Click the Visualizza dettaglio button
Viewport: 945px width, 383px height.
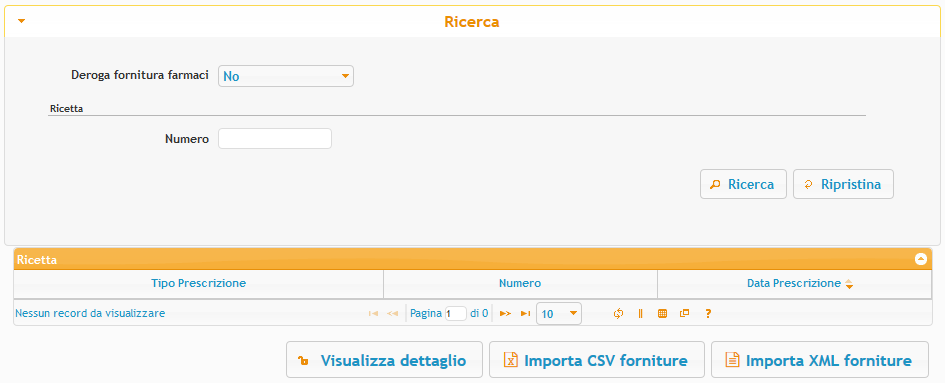click(385, 360)
